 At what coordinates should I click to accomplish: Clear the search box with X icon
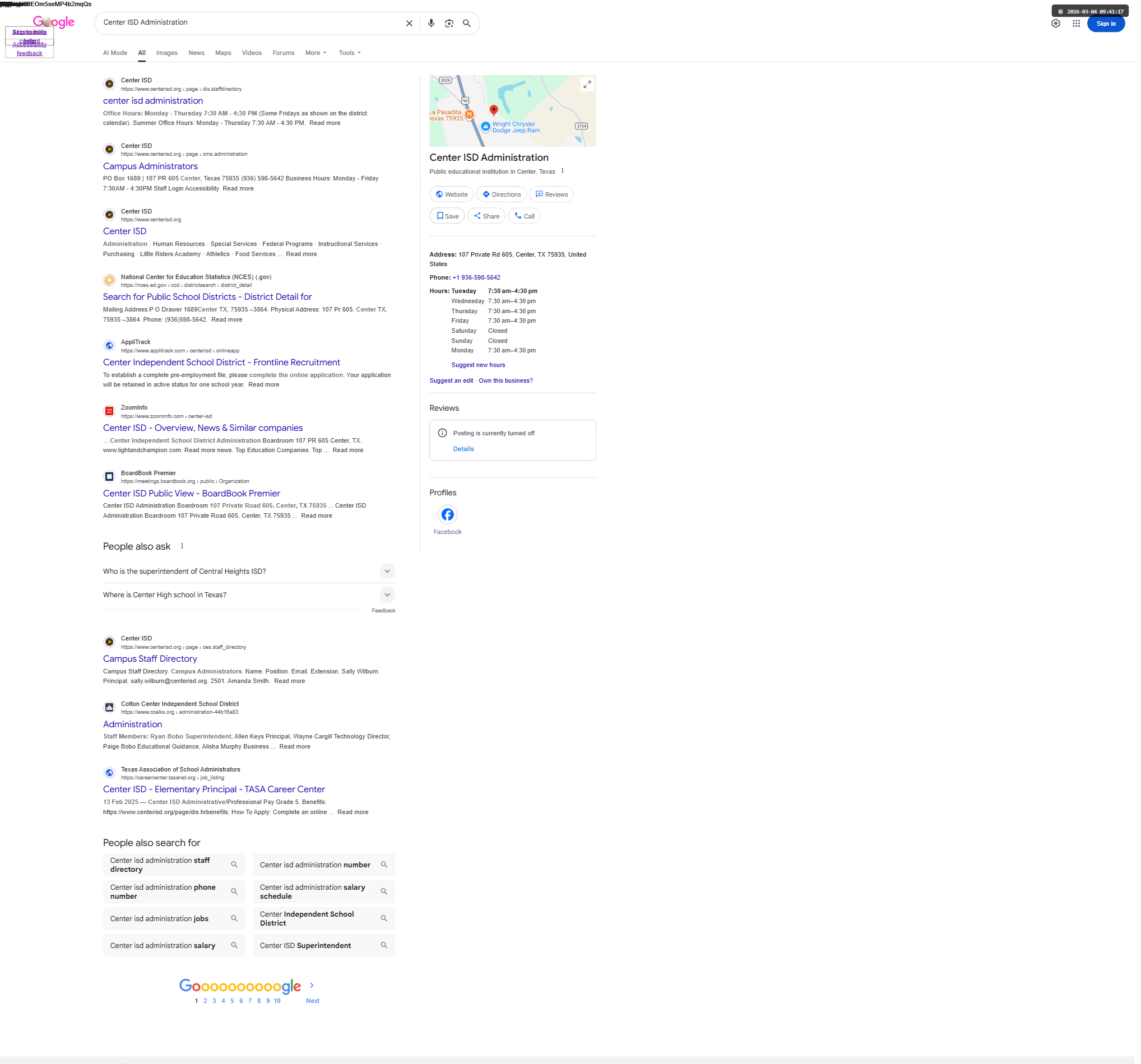[409, 24]
